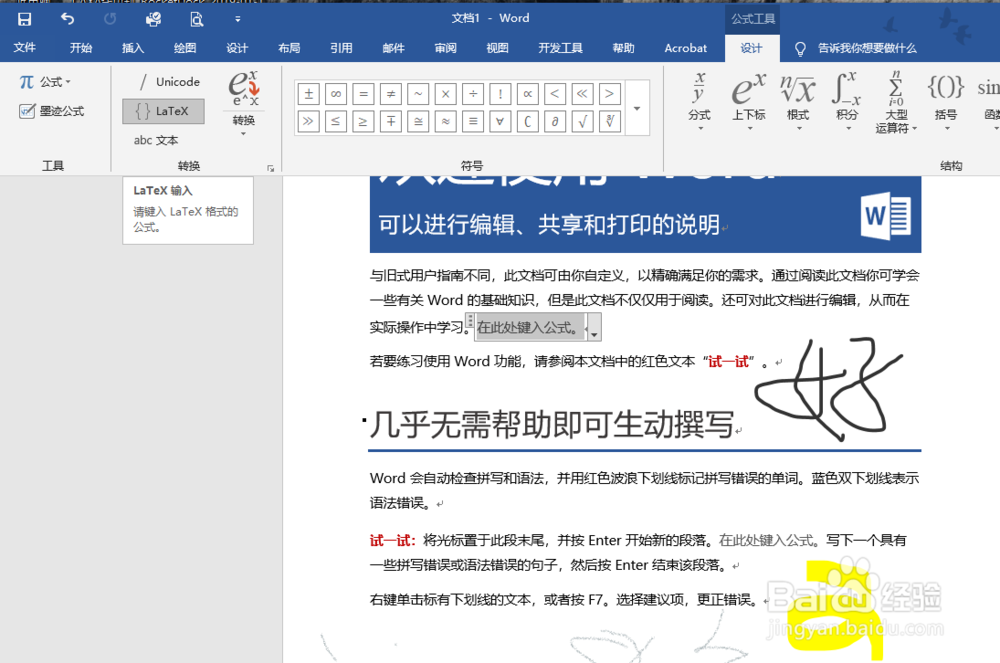
Task: Click the red 试一试 text in quotes
Action: click(x=728, y=361)
